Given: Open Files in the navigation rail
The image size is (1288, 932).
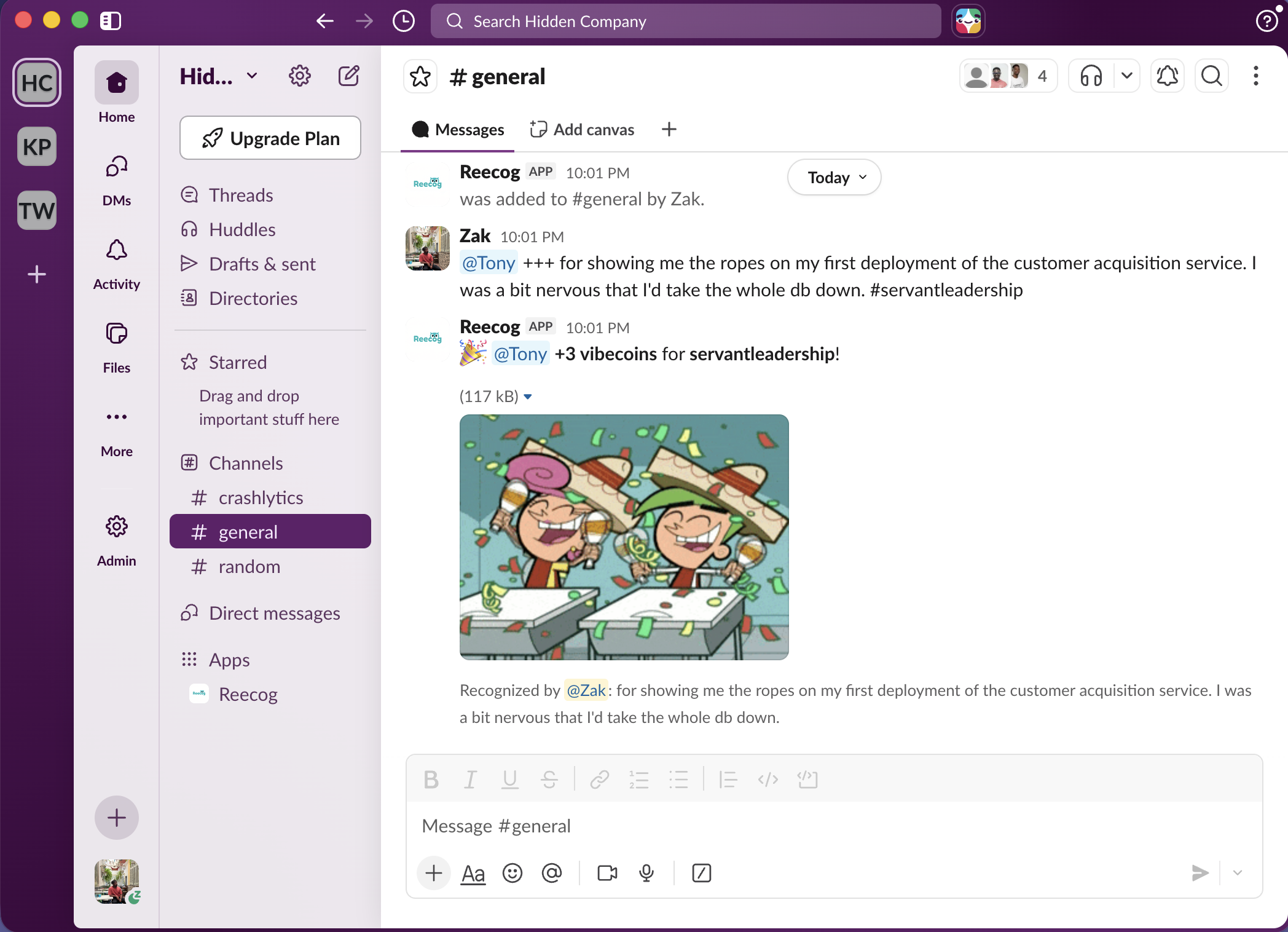Looking at the screenshot, I should (117, 348).
